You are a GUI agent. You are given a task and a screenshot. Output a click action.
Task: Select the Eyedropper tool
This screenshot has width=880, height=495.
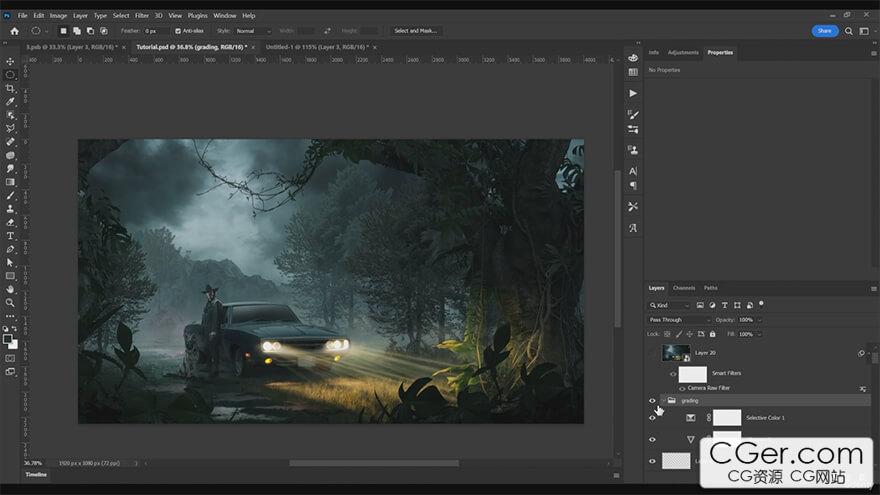coord(10,102)
